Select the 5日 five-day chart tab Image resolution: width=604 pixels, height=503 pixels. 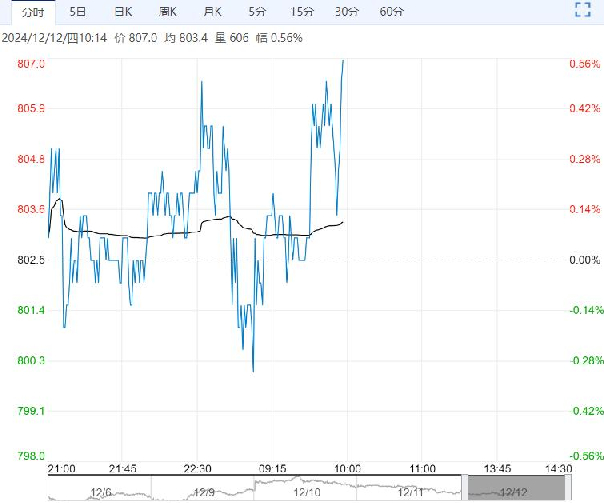77,12
